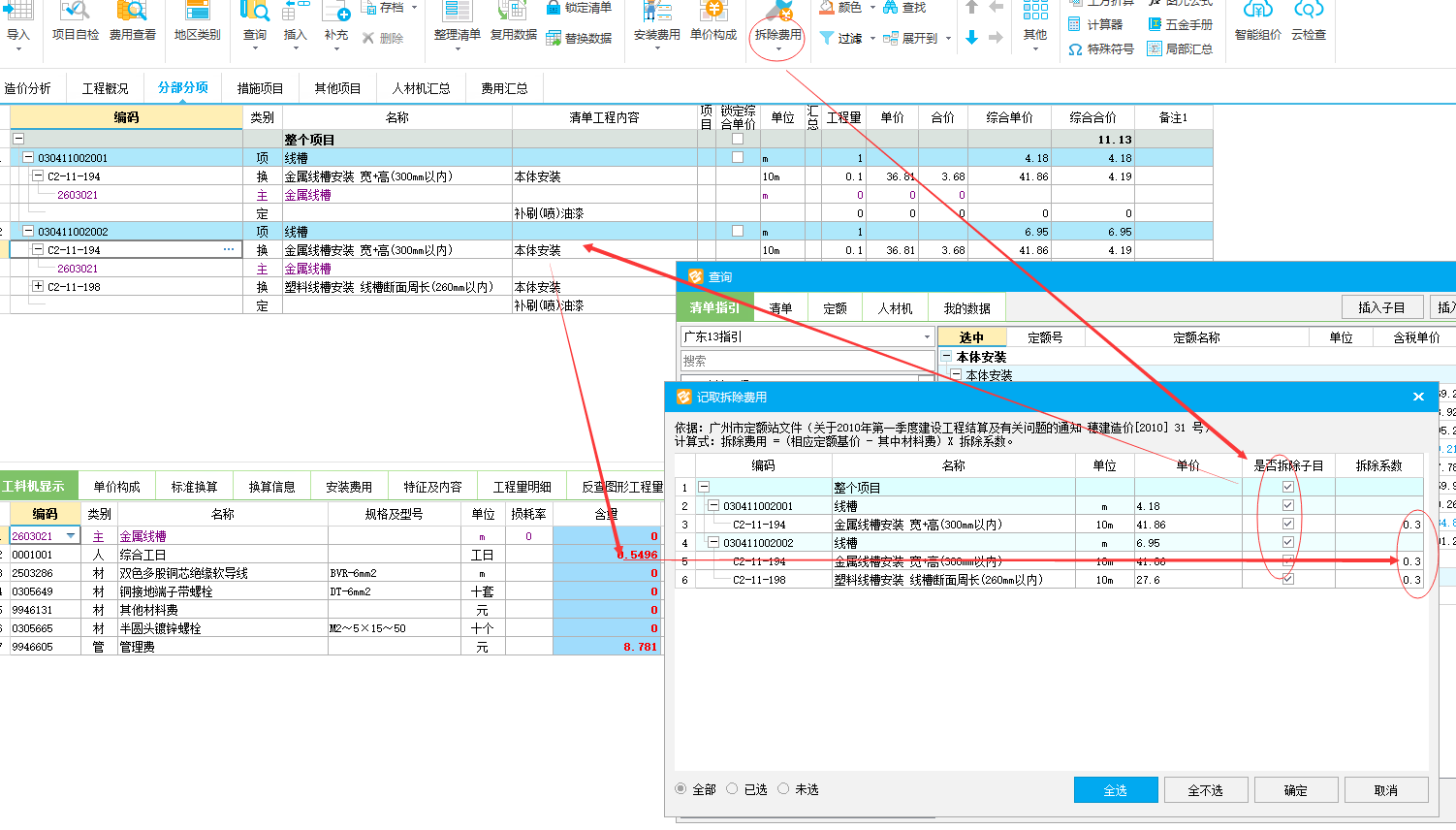
Task: Switch to the 费用汇总 tab
Action: 505,88
